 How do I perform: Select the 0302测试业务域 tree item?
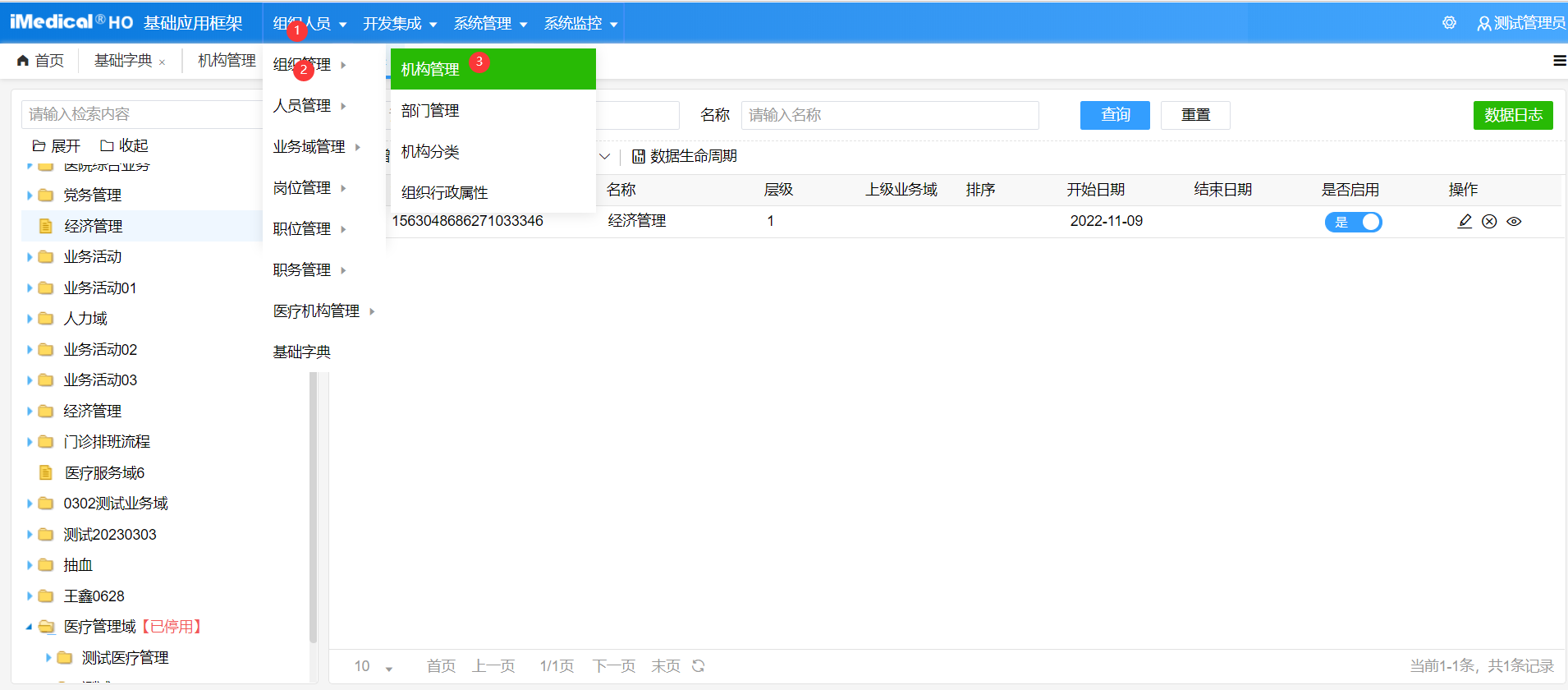(116, 504)
